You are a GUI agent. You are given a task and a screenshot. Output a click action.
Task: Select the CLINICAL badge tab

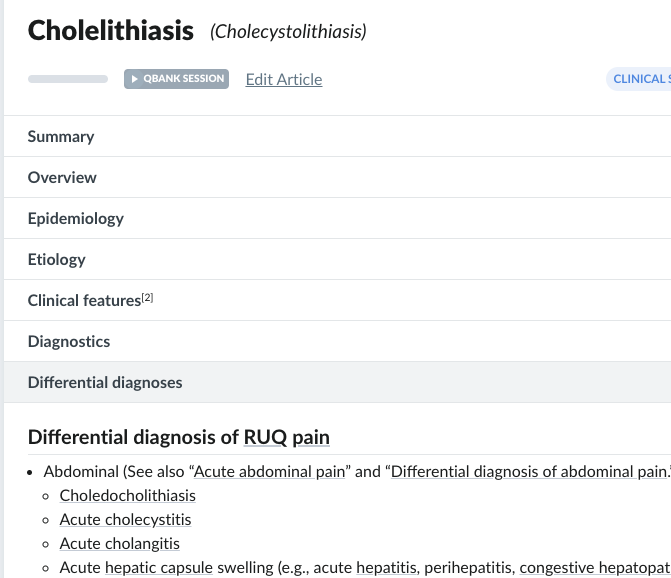(640, 79)
